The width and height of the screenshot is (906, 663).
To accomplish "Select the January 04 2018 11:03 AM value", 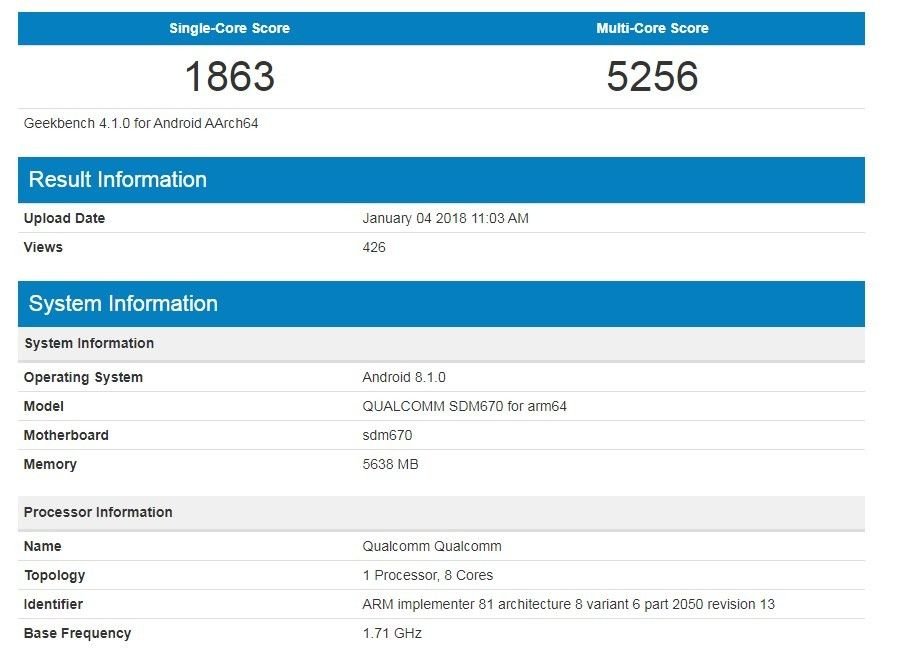I will pyautogui.click(x=445, y=218).
